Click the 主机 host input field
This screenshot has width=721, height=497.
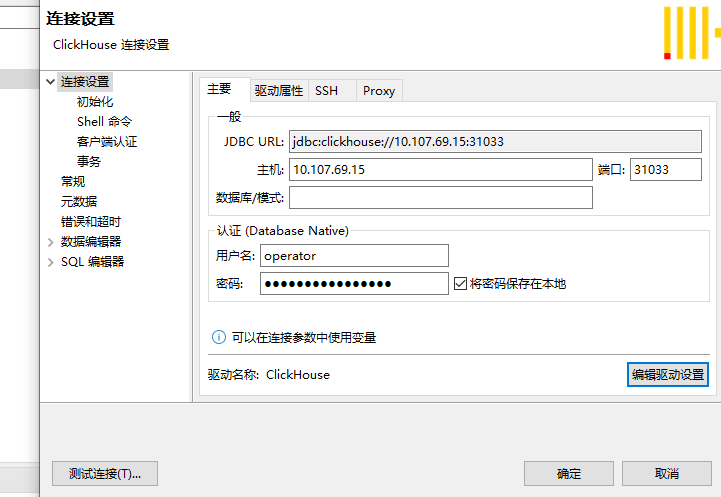tap(441, 170)
